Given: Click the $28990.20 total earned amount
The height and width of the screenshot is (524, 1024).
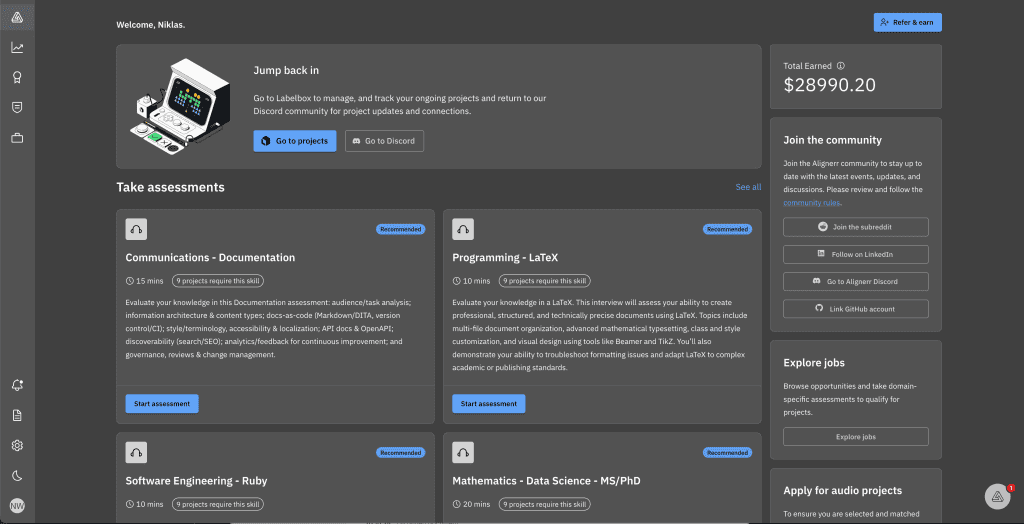Looking at the screenshot, I should 829,85.
